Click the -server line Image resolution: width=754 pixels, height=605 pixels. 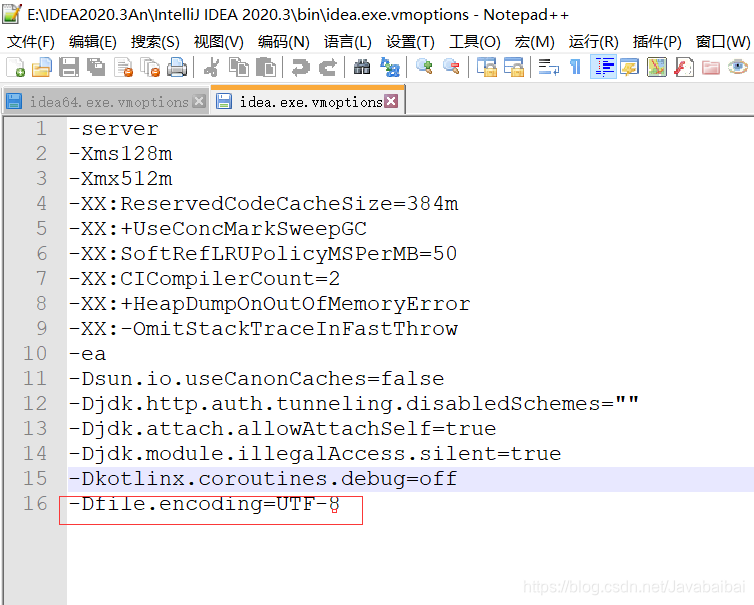[x=113, y=129]
